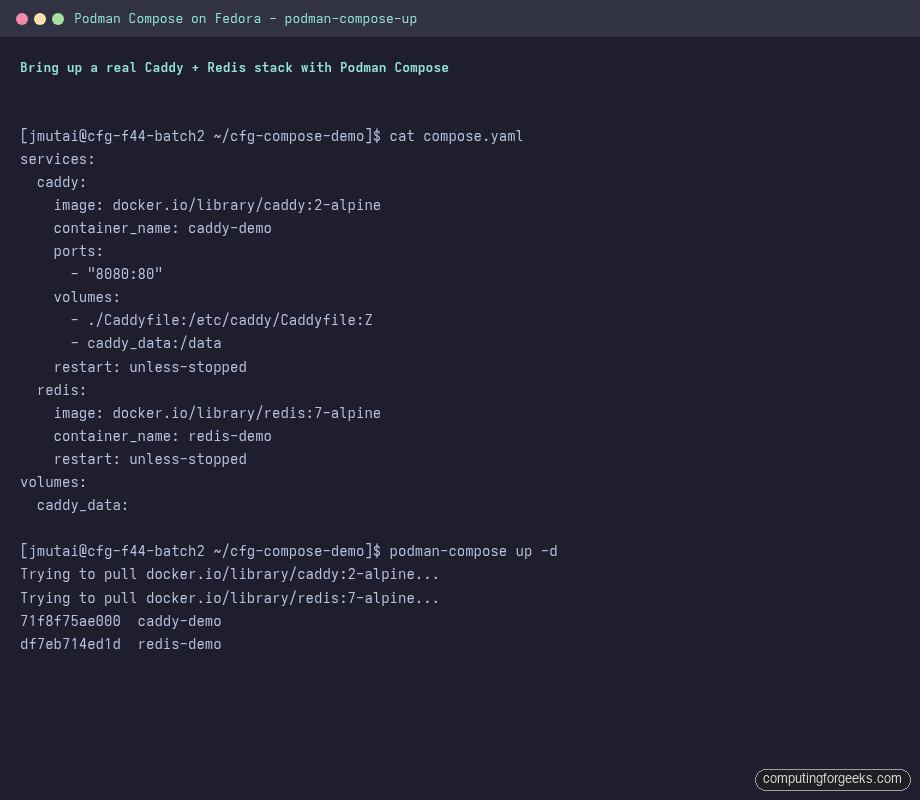Click the caddy: service key
This screenshot has height=800, width=920.
point(62,183)
